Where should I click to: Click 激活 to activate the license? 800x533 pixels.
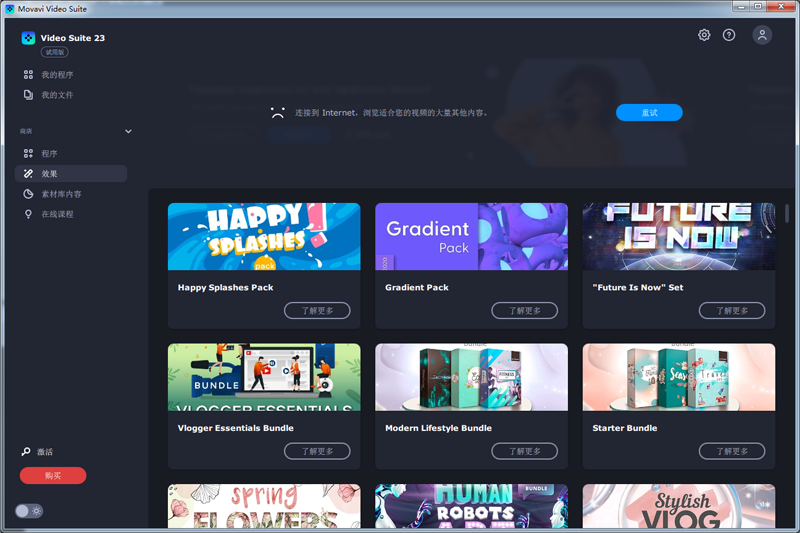coord(45,451)
